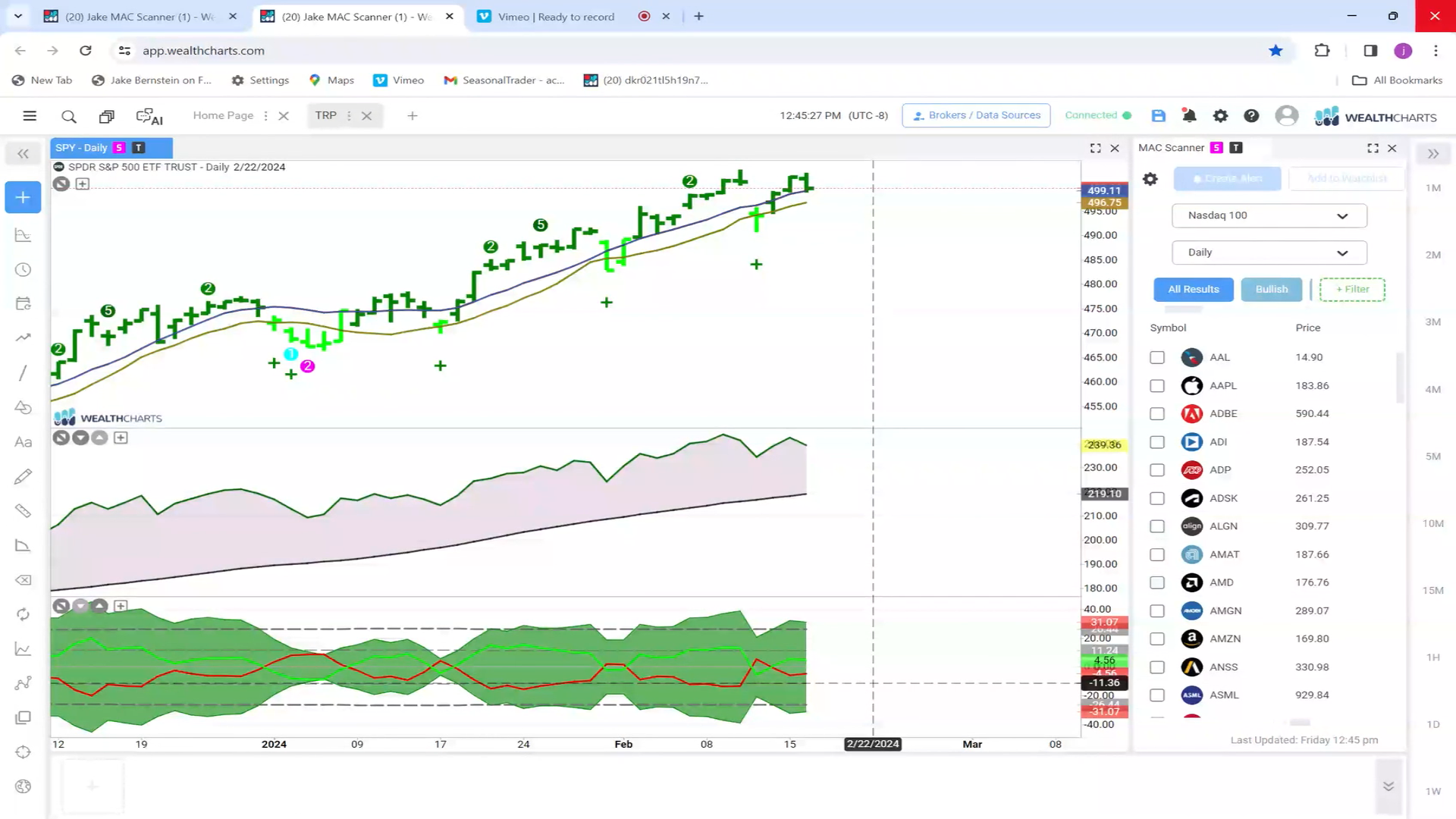This screenshot has height=819, width=1456.
Task: Open the help question mark icon
Action: tap(1251, 116)
